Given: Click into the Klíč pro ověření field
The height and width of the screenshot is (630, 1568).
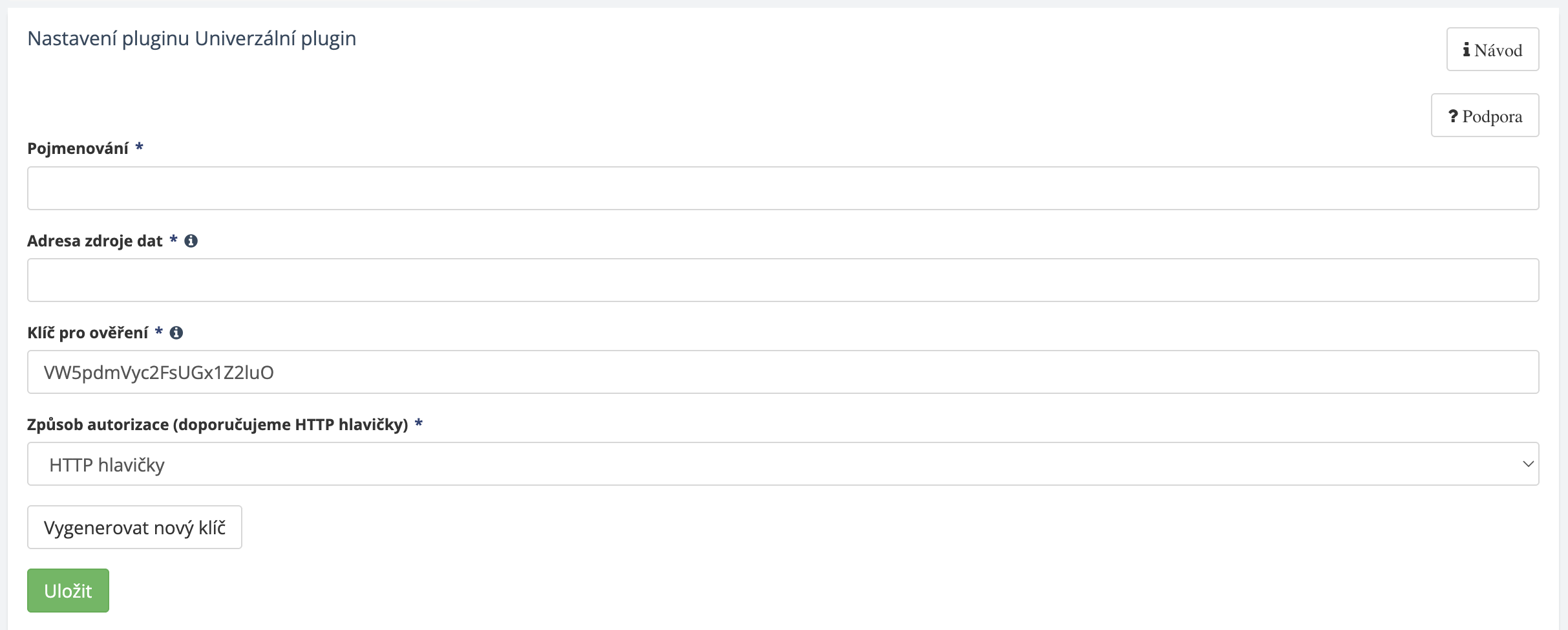Looking at the screenshot, I should pos(782,372).
